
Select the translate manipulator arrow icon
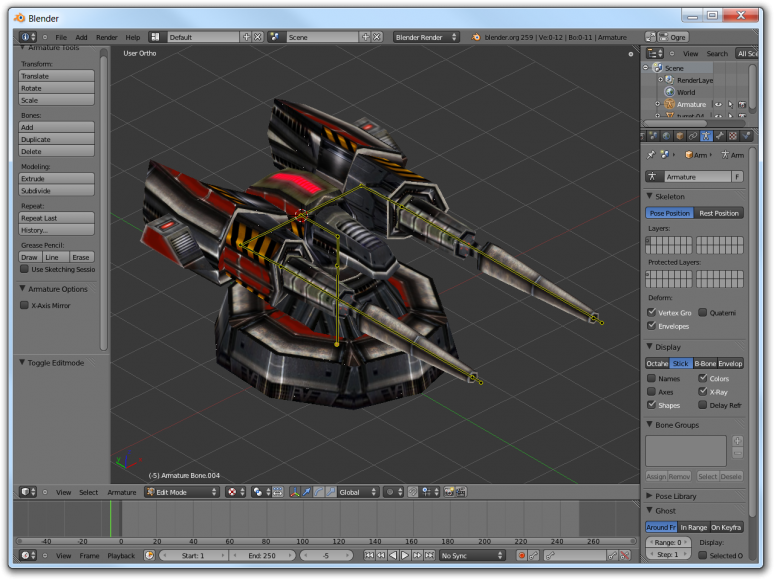click(x=307, y=492)
